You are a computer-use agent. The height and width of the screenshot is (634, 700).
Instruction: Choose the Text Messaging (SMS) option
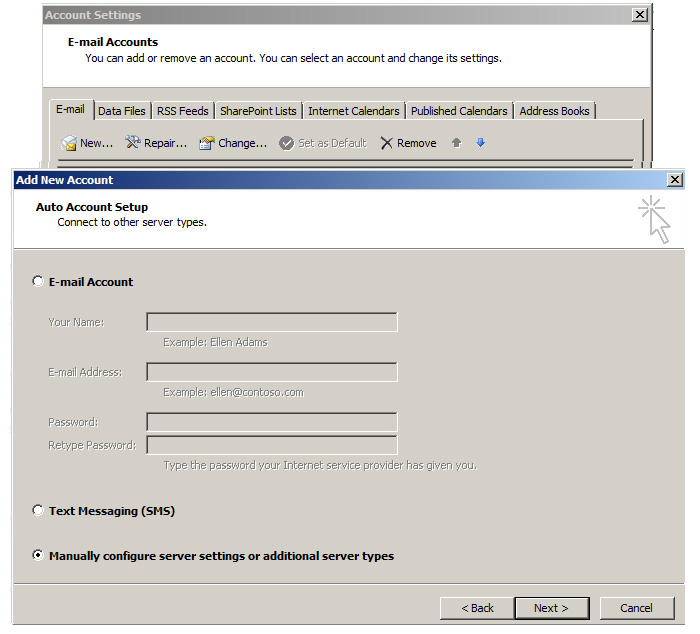coord(39,510)
